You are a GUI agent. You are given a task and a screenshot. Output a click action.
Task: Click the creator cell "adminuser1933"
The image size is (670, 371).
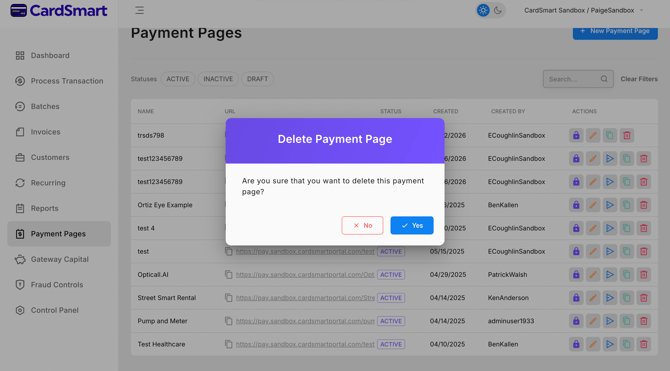click(511, 321)
